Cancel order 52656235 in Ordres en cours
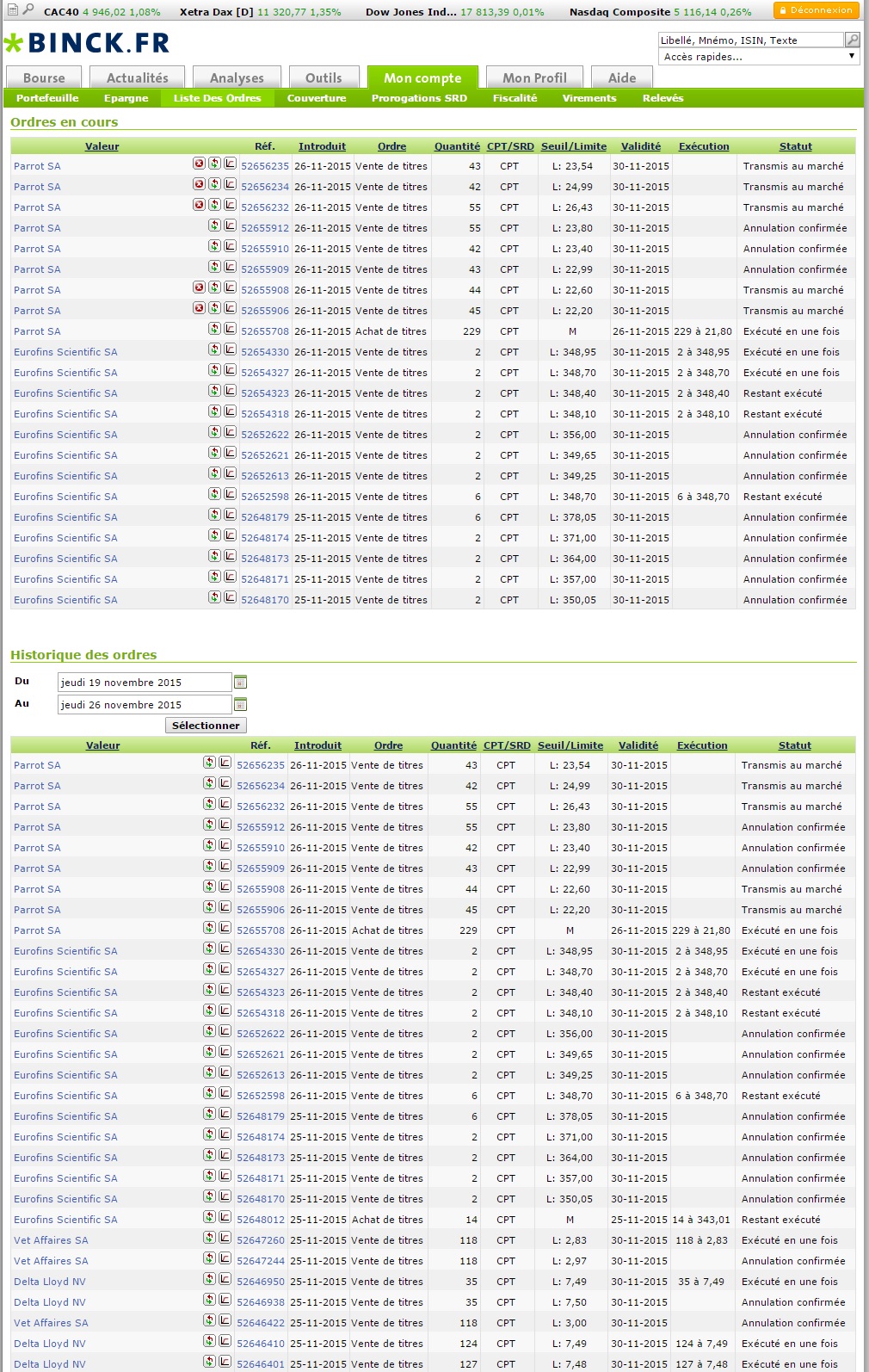Screen dimensions: 869x1372 tap(199, 164)
